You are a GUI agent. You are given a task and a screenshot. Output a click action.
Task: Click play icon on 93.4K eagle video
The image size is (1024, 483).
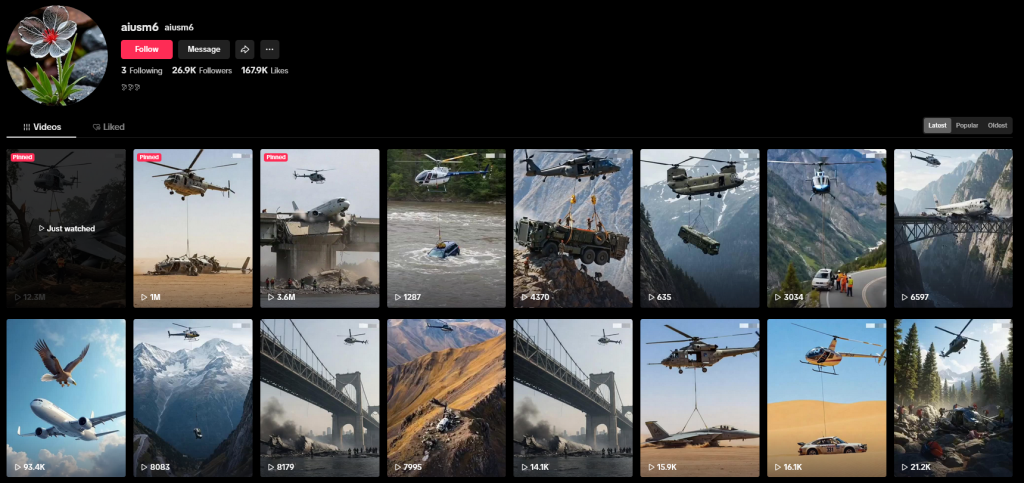(x=17, y=467)
